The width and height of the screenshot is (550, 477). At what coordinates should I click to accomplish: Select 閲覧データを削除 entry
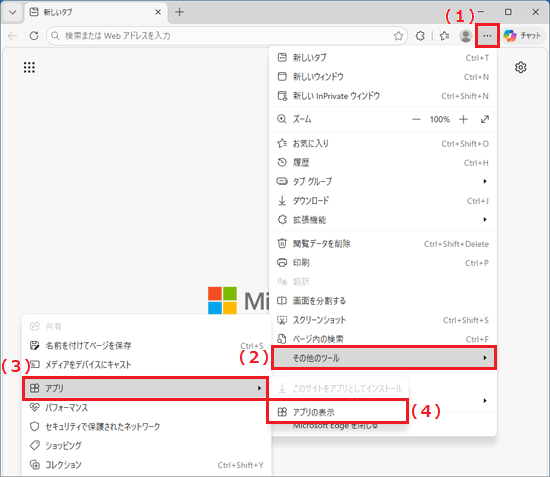(x=383, y=244)
